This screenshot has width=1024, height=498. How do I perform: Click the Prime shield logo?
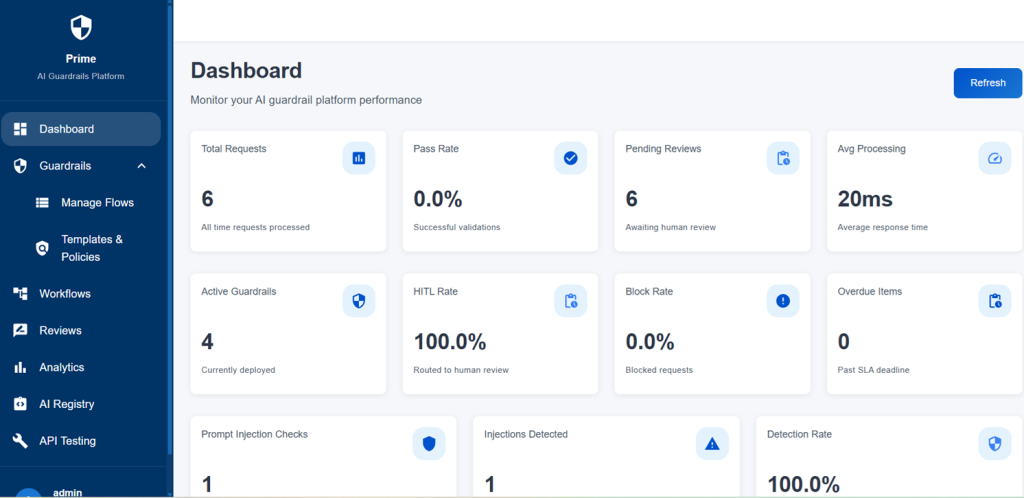[81, 27]
